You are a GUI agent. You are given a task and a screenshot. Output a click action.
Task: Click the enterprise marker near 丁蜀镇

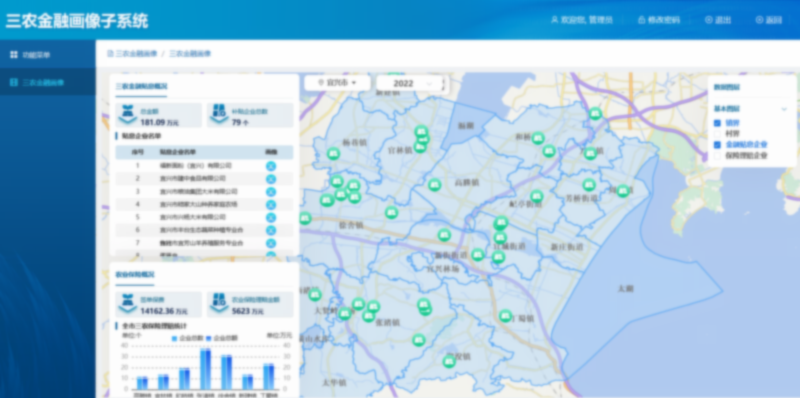pyautogui.click(x=505, y=316)
